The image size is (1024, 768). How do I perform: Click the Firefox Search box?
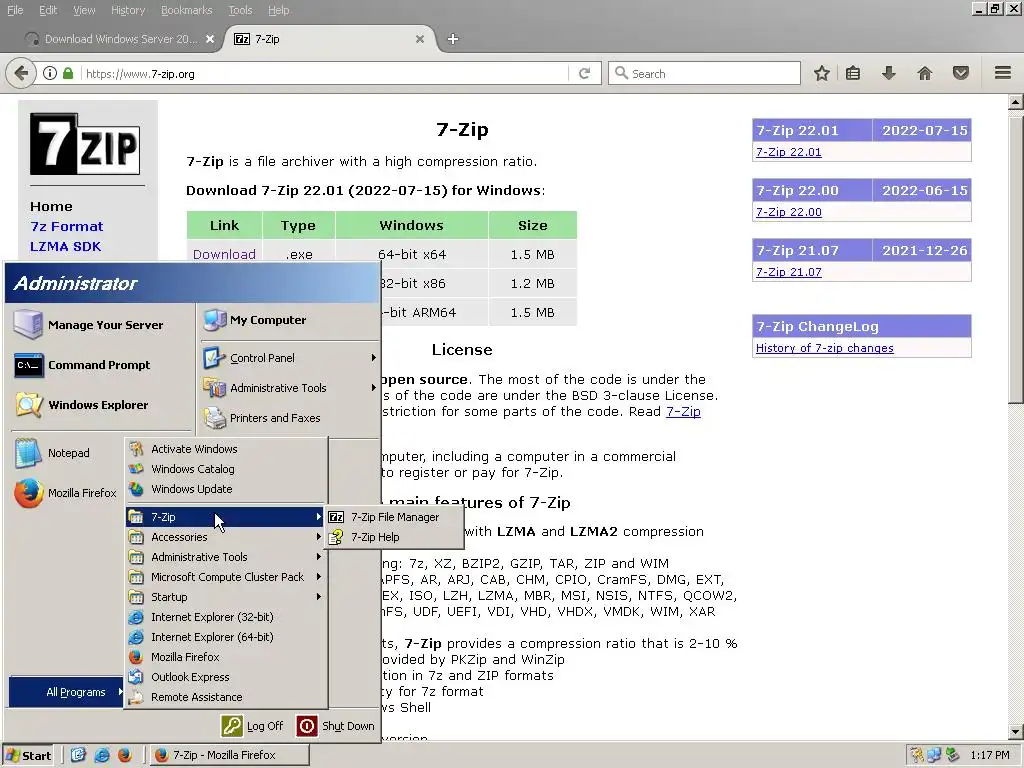point(704,74)
